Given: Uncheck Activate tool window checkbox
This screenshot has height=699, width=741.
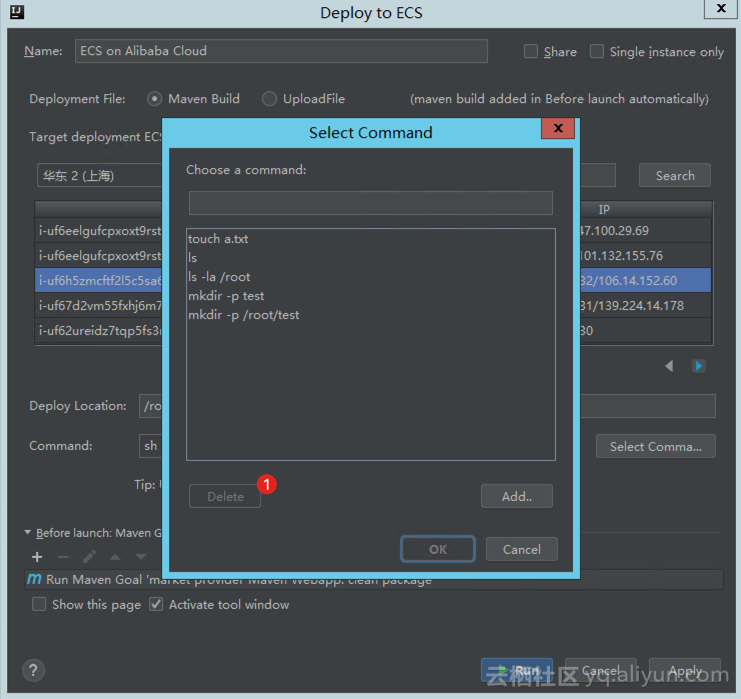Looking at the screenshot, I should point(156,604).
